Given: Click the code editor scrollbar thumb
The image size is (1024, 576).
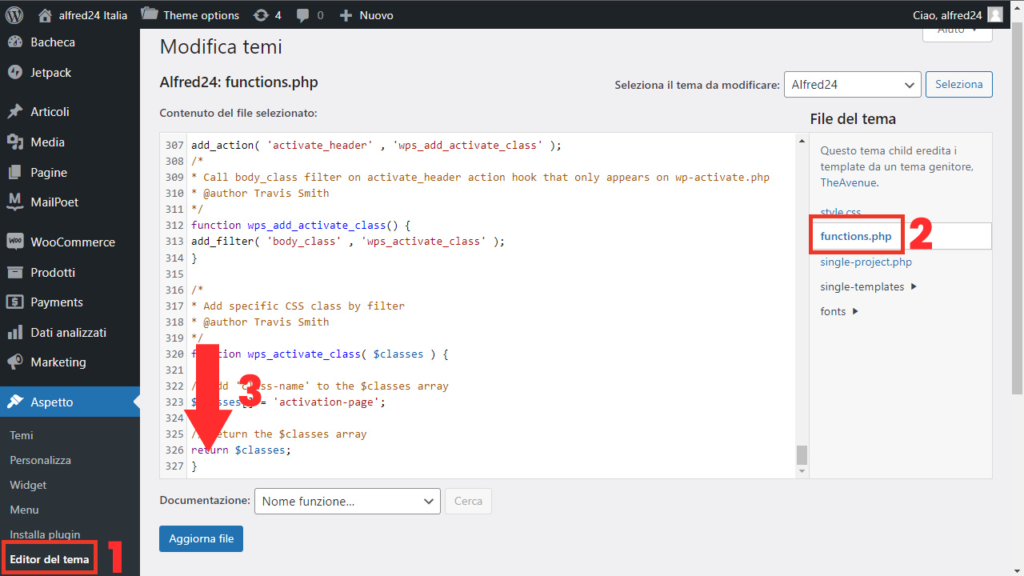Looking at the screenshot, I should click(801, 455).
